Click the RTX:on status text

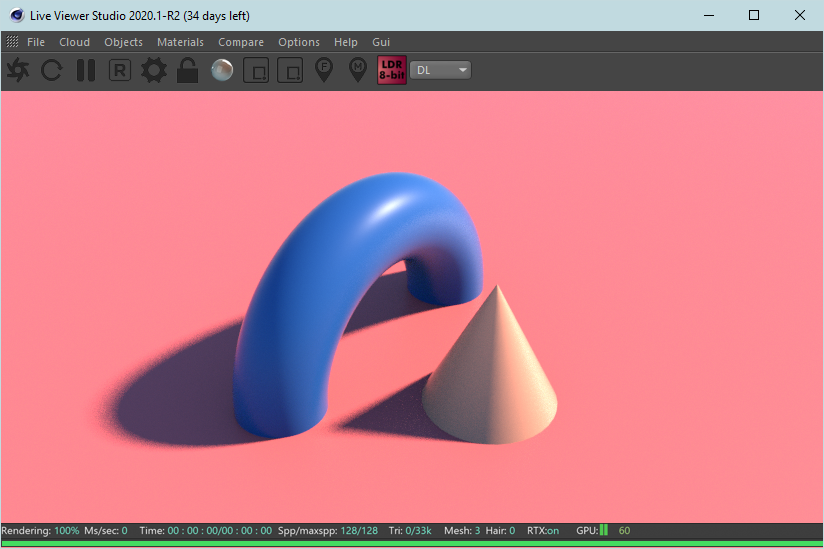pyautogui.click(x=543, y=531)
